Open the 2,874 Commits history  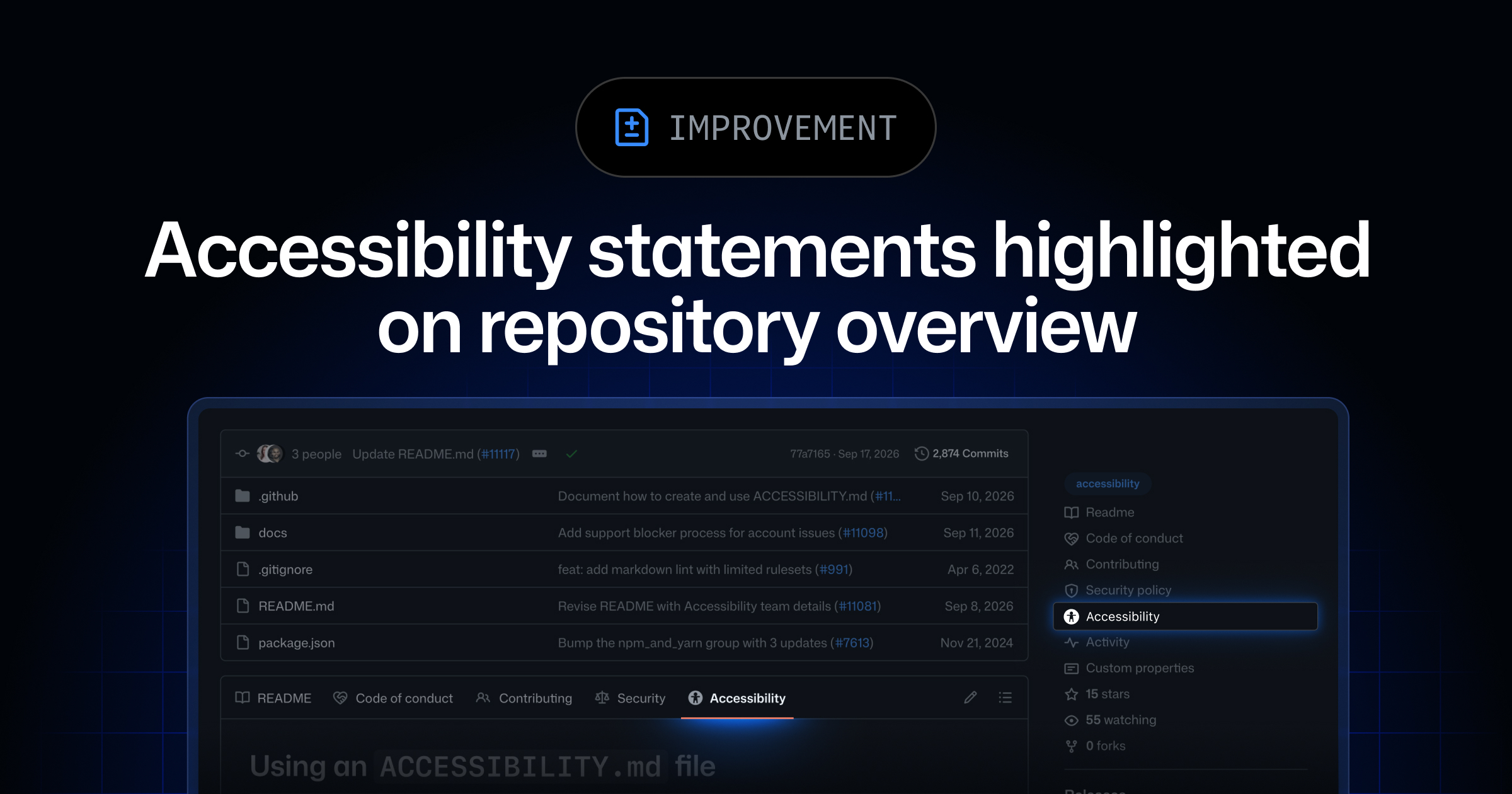pos(970,454)
